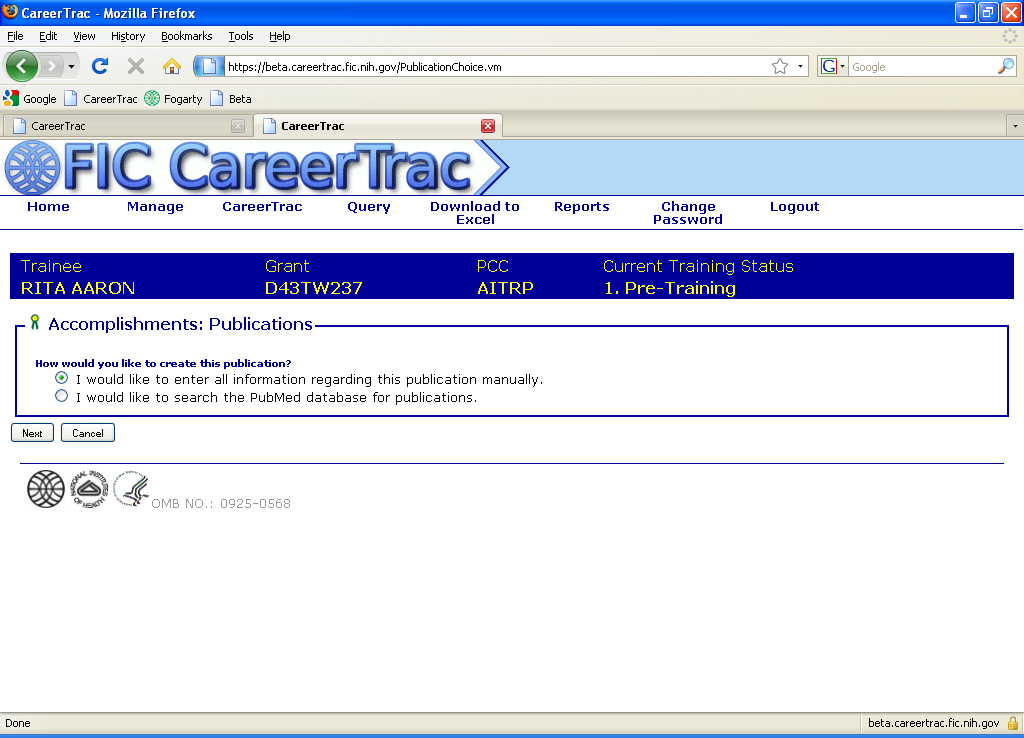Open the View menu
Viewport: 1024px width, 738px height.
(84, 36)
